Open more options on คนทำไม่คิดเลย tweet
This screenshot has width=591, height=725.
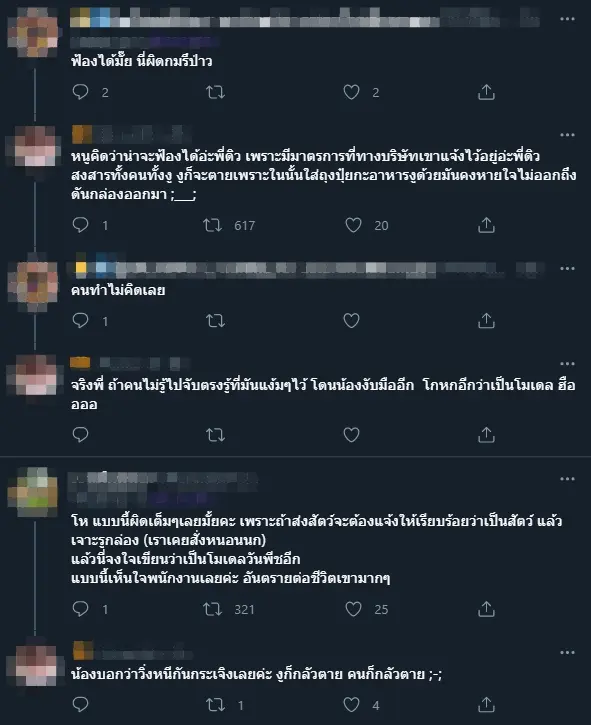[567, 268]
